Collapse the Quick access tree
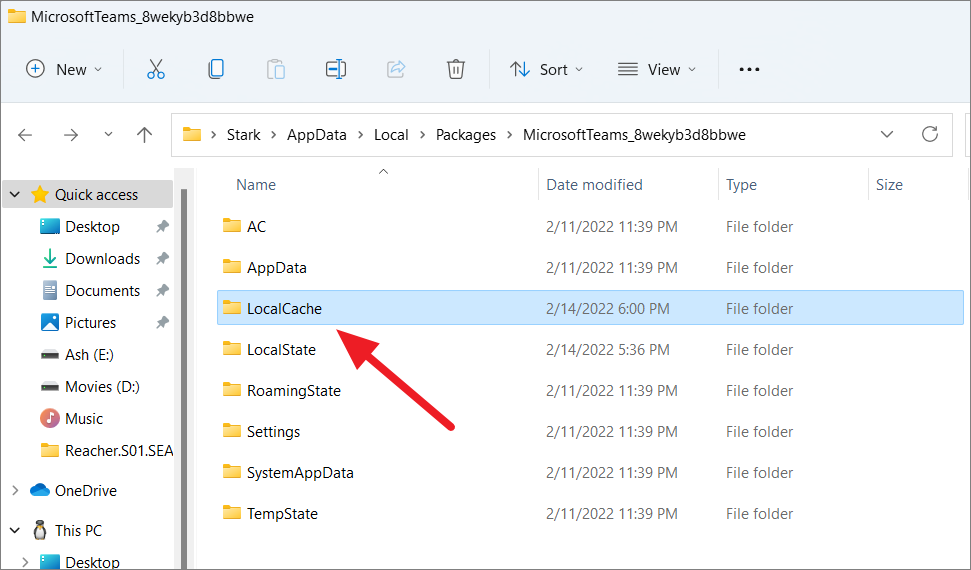The height and width of the screenshot is (570, 971). [x=15, y=195]
